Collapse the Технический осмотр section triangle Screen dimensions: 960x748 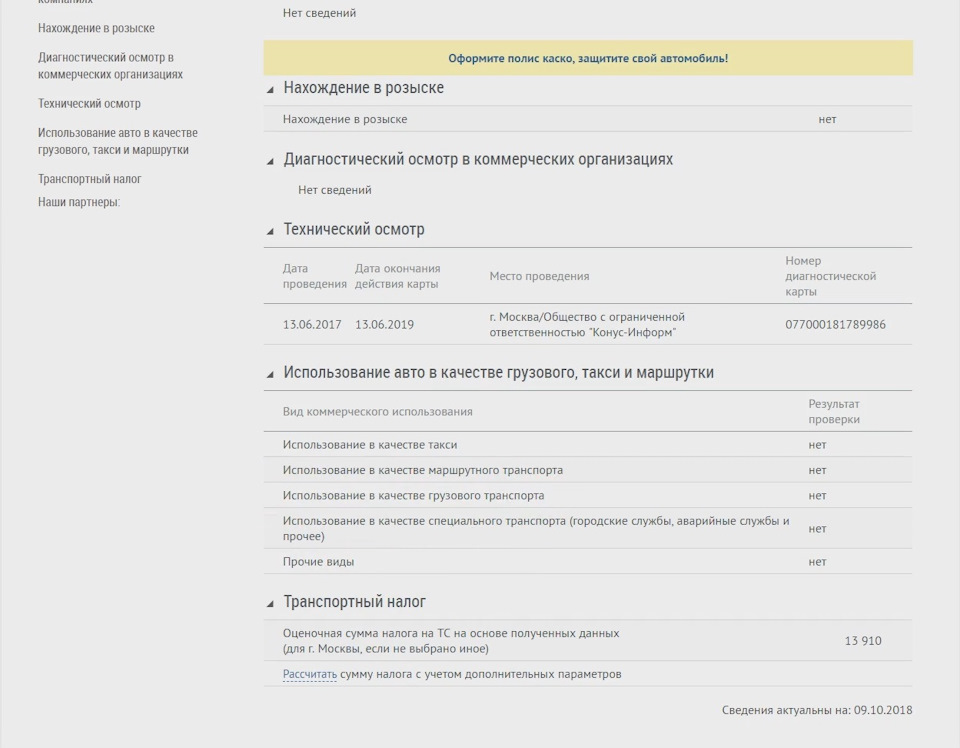pos(270,231)
